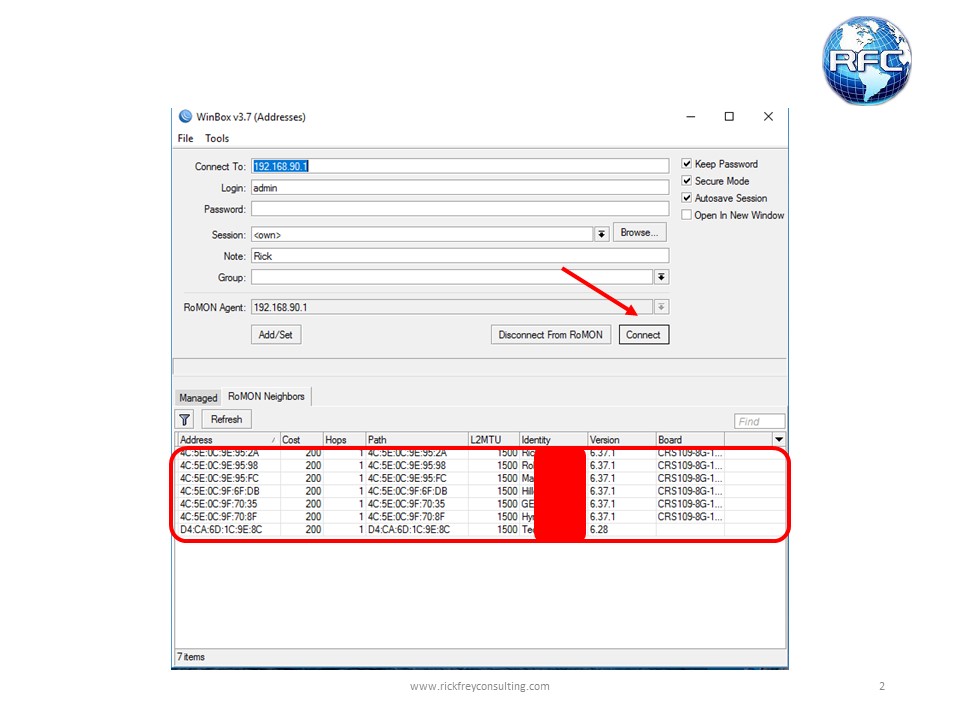The image size is (960, 720).
Task: Click the Group input field
Action: click(x=452, y=277)
